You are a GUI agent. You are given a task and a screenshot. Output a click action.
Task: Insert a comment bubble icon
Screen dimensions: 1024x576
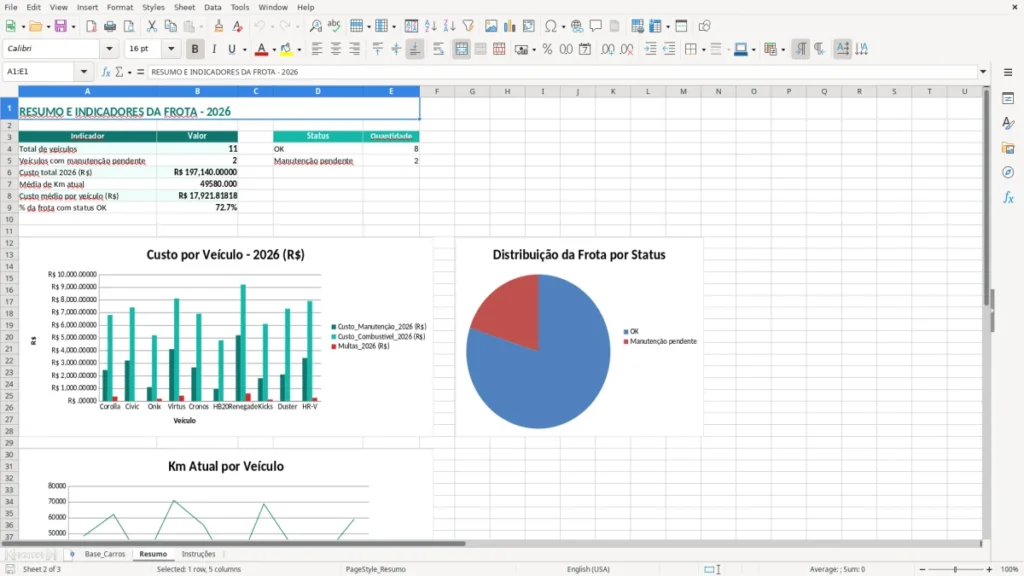(x=596, y=26)
